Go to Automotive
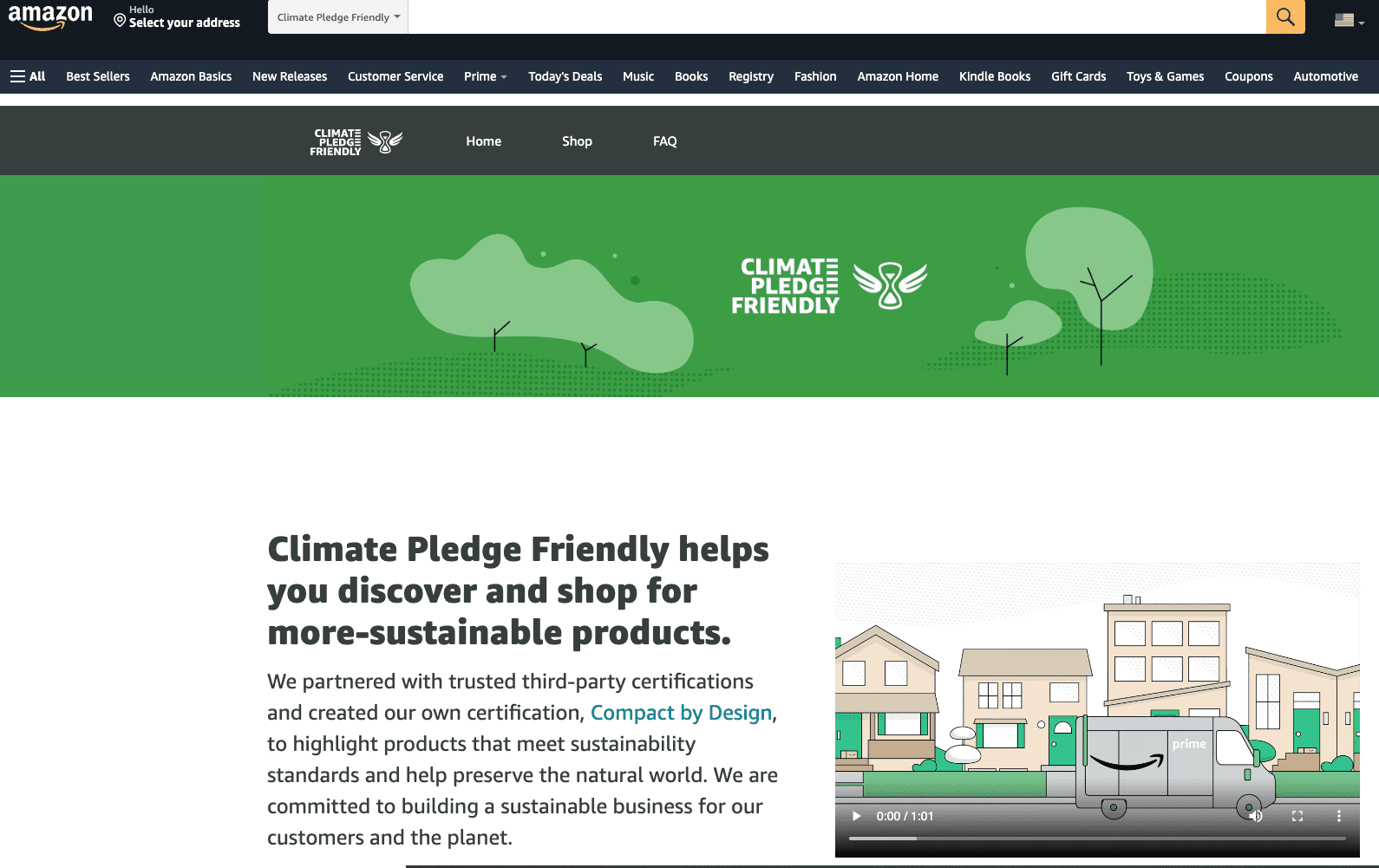Viewport: 1379px width, 868px height. (x=1326, y=76)
